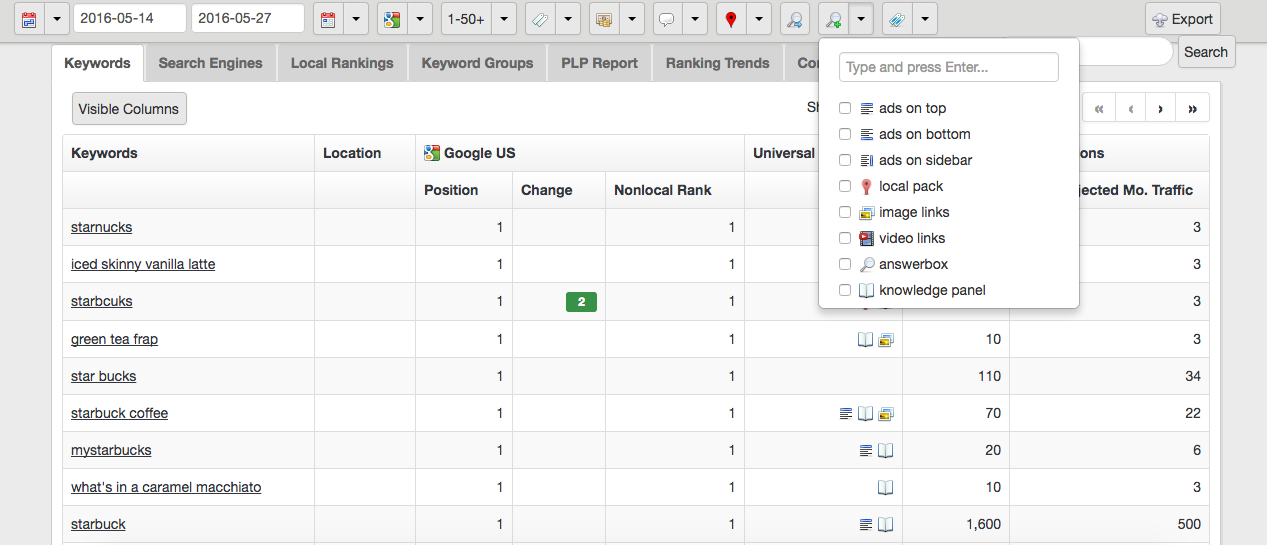Click the red location pin icon
The height and width of the screenshot is (545, 1267).
coord(730,19)
